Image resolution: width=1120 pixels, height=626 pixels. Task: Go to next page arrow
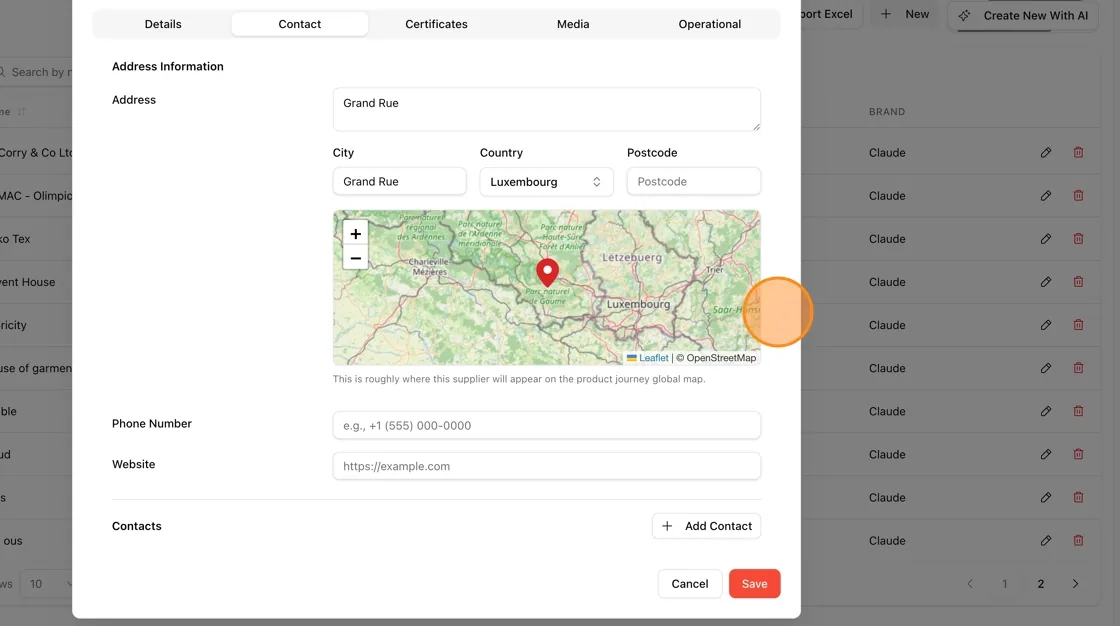click(1075, 584)
